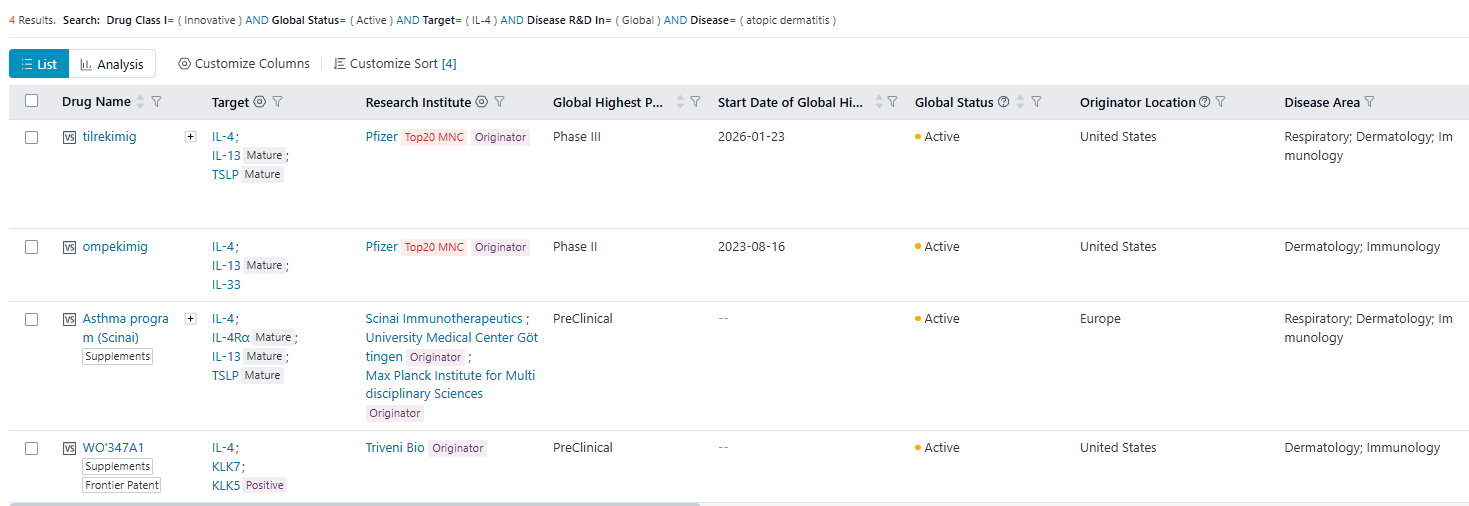Click the VS compare icon beside tilrekimig
The width and height of the screenshot is (1469, 506).
coord(69,137)
